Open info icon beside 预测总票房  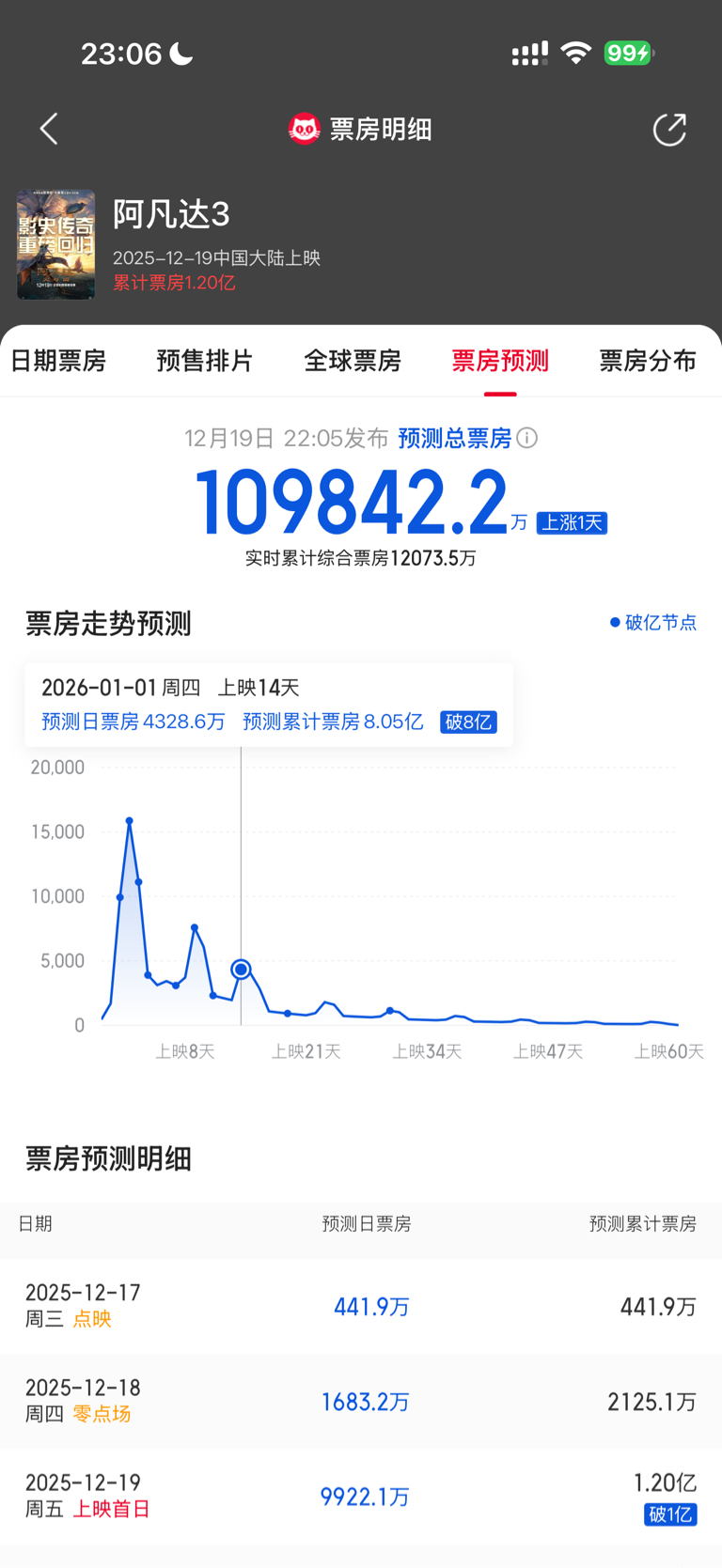pos(527,438)
